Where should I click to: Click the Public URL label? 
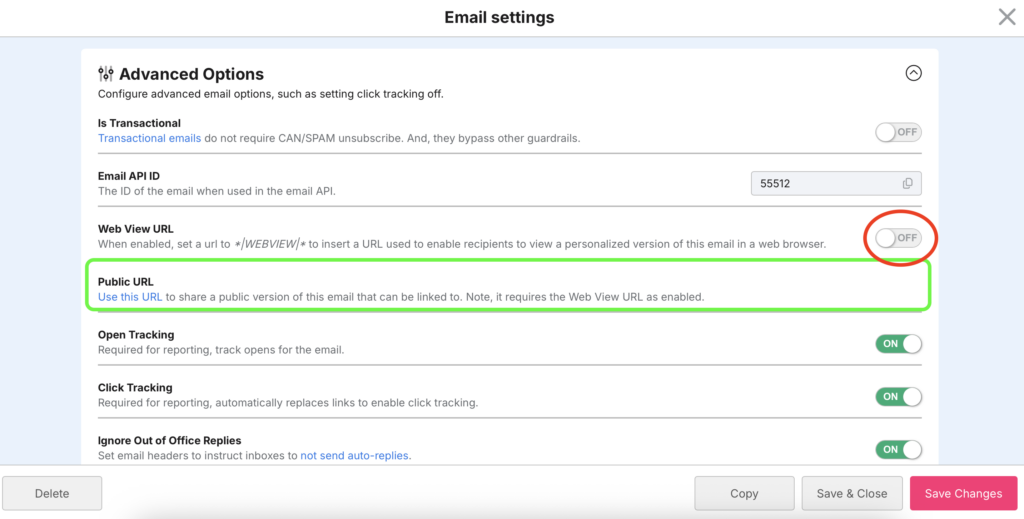(x=125, y=282)
